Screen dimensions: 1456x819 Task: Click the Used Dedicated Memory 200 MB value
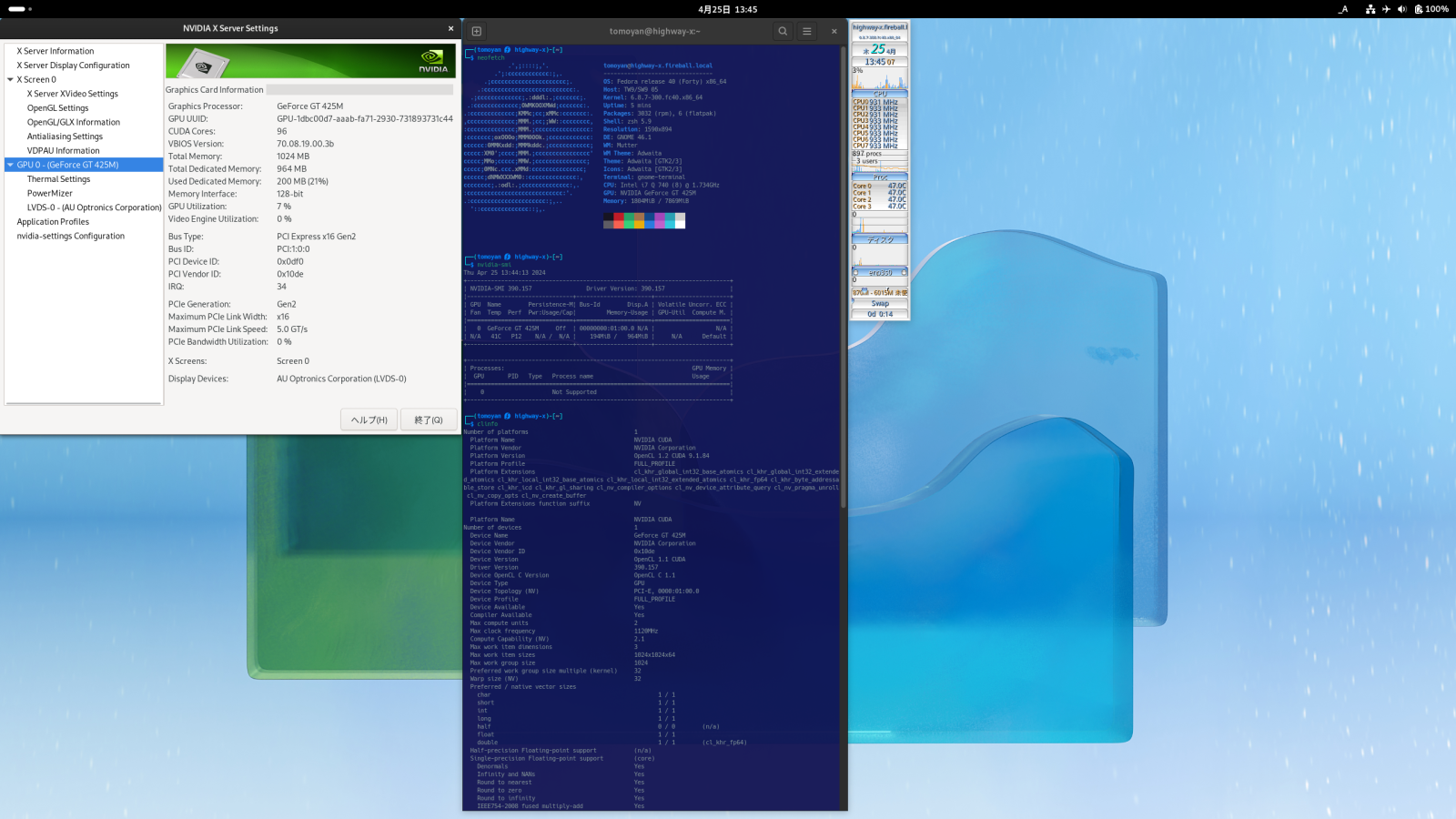click(303, 181)
